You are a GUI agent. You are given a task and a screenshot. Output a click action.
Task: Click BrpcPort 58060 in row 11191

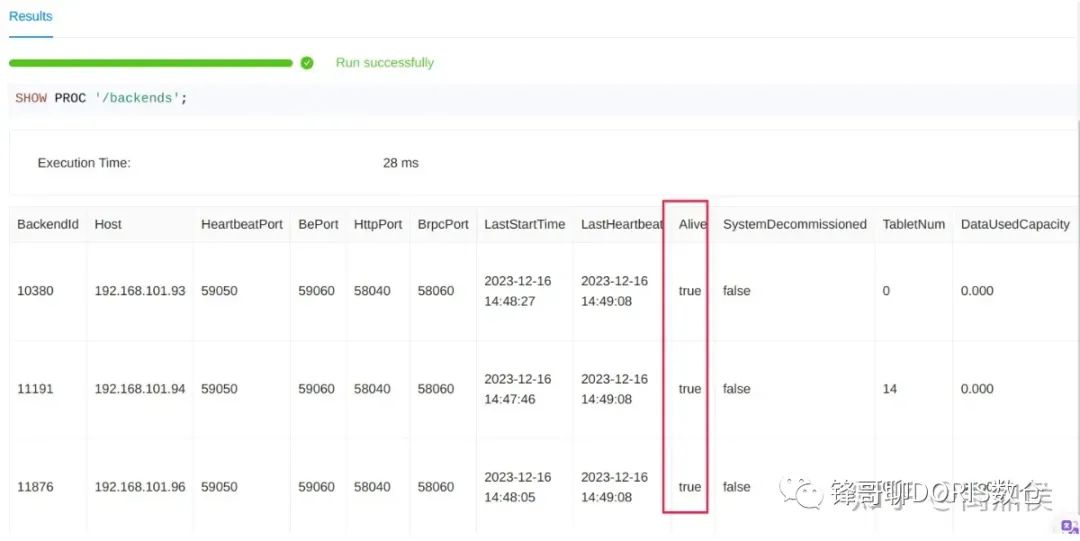tap(436, 389)
